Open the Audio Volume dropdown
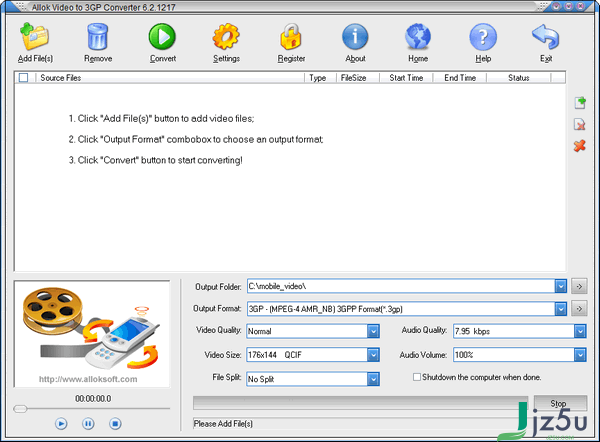The height and width of the screenshot is (442, 600). point(580,355)
